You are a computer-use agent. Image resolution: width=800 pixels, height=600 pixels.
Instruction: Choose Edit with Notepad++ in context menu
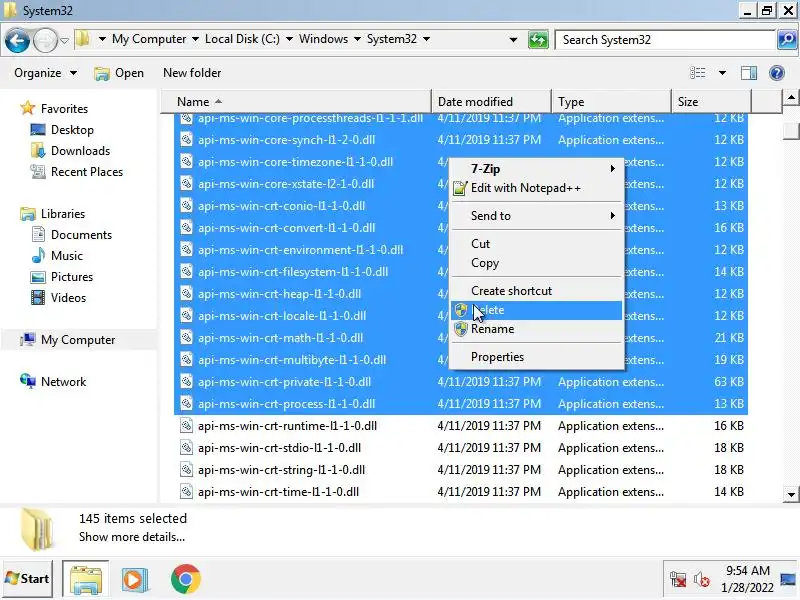(536, 188)
